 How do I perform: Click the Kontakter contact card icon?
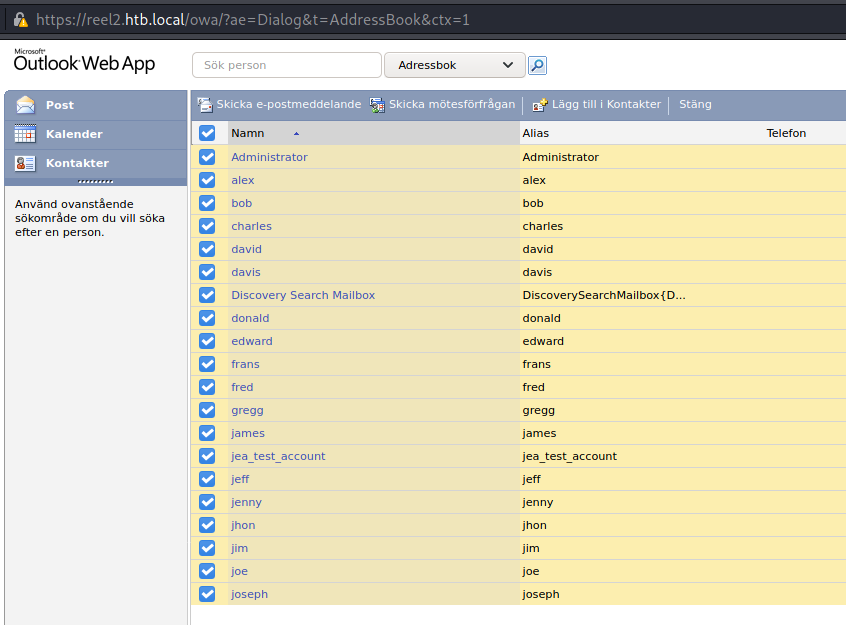(x=25, y=163)
